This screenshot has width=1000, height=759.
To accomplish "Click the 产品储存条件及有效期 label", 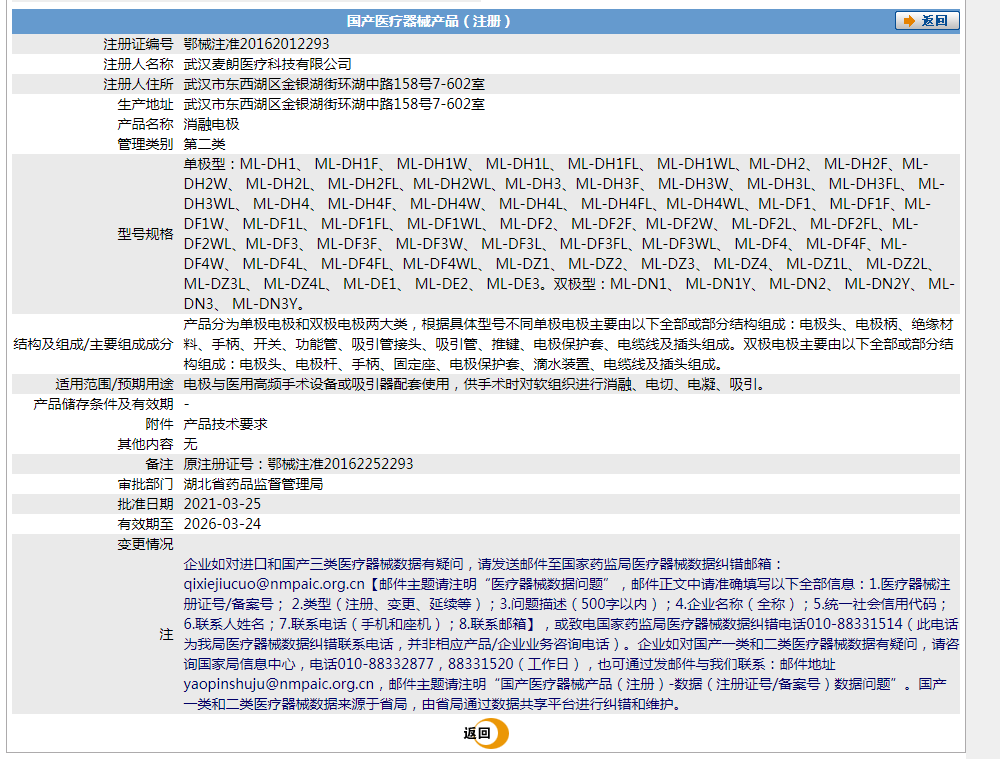I will click(103, 404).
